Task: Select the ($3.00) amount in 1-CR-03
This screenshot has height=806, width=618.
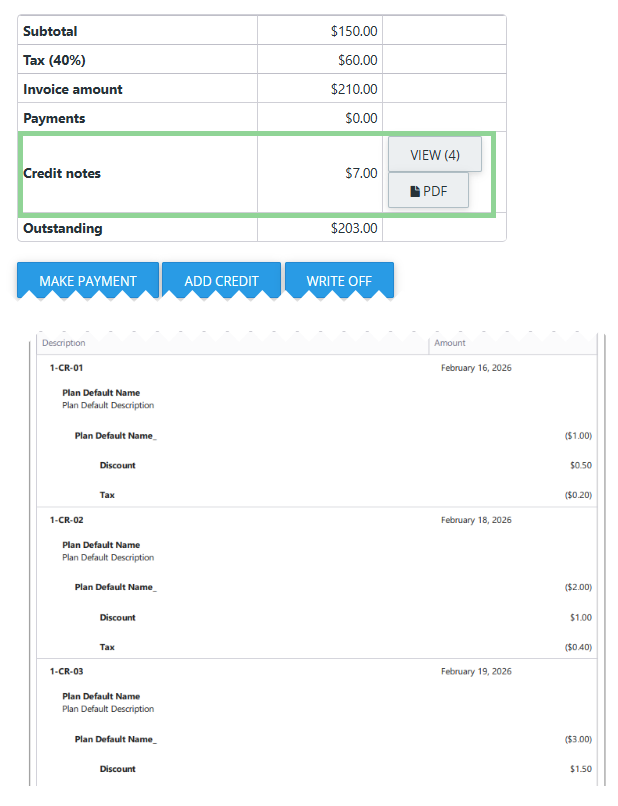Action: click(x=578, y=739)
